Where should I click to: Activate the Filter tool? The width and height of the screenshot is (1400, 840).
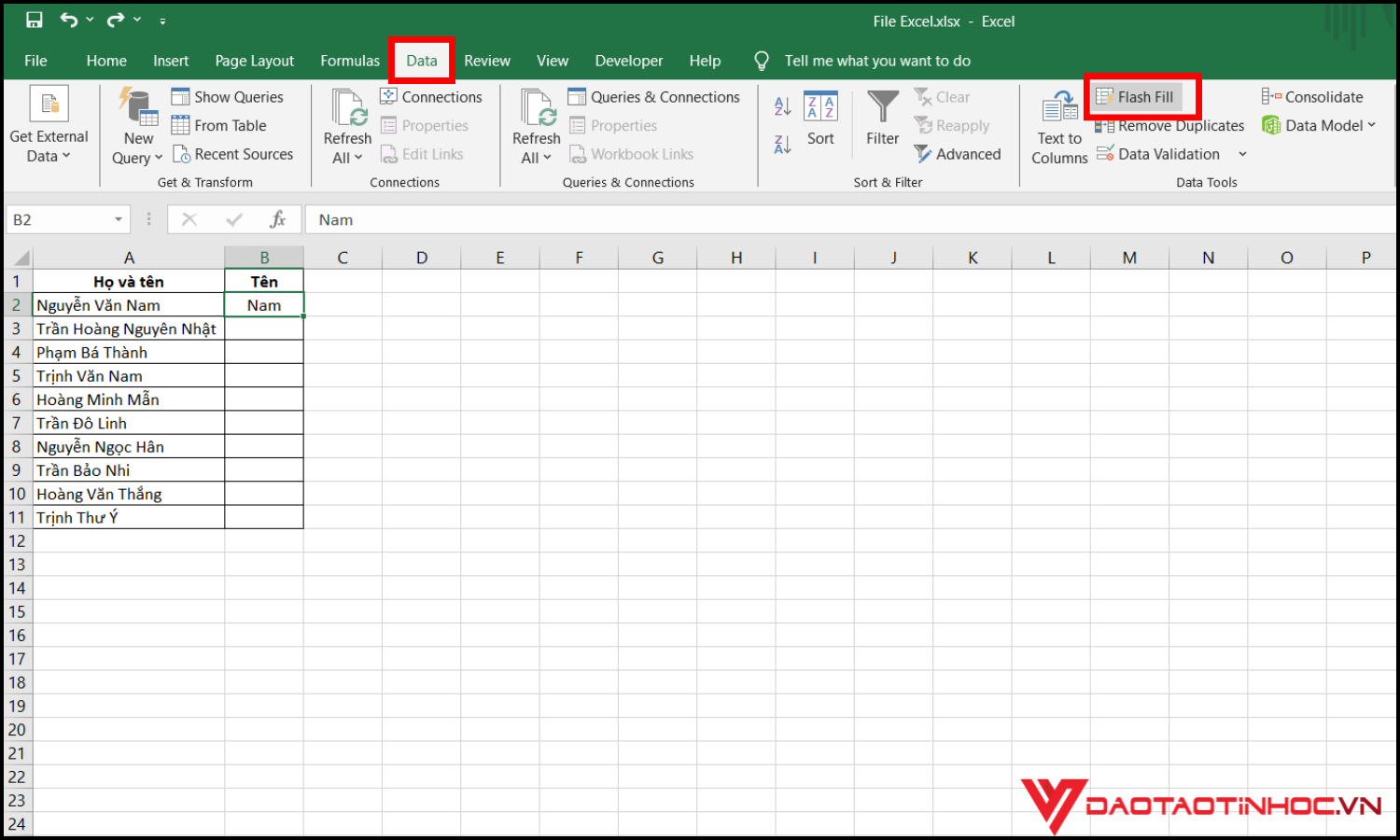coord(881,119)
